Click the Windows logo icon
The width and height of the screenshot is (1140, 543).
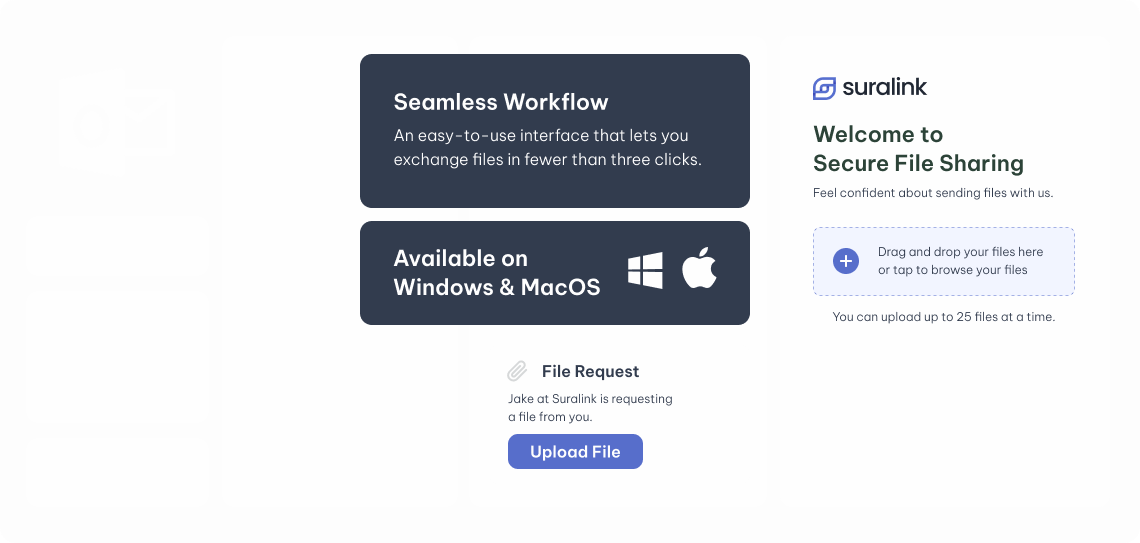[645, 271]
